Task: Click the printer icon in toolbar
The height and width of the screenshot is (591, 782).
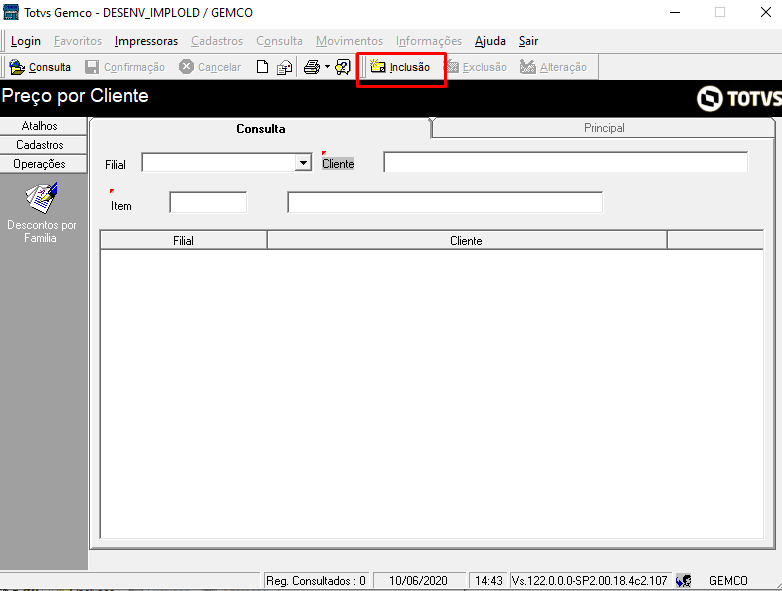Action: point(312,67)
